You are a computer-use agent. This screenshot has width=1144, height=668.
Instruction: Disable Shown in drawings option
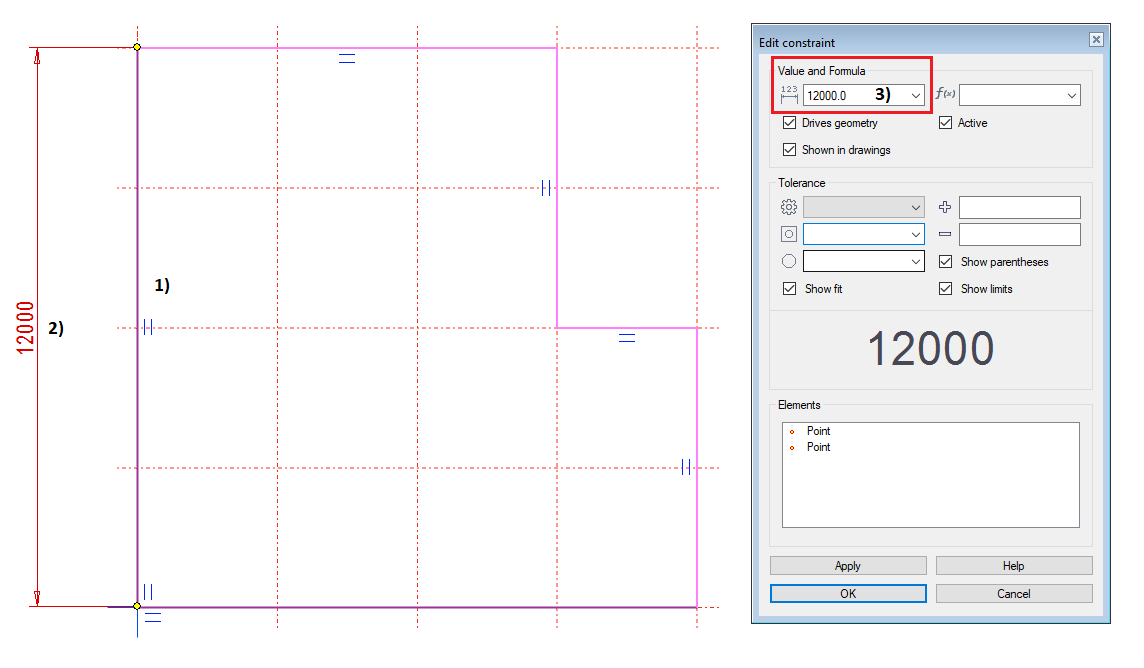(x=790, y=150)
